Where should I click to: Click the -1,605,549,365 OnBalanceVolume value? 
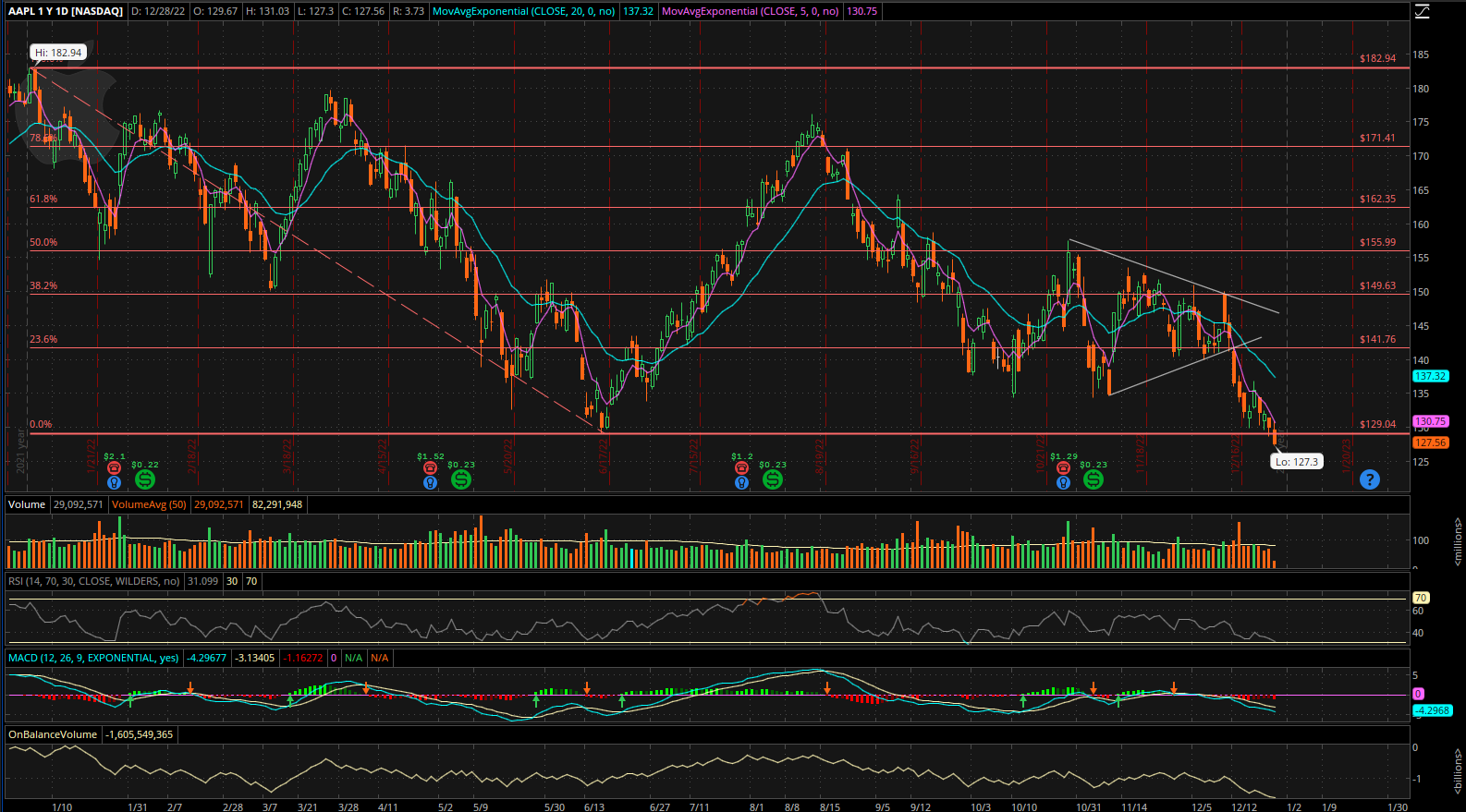click(x=140, y=734)
